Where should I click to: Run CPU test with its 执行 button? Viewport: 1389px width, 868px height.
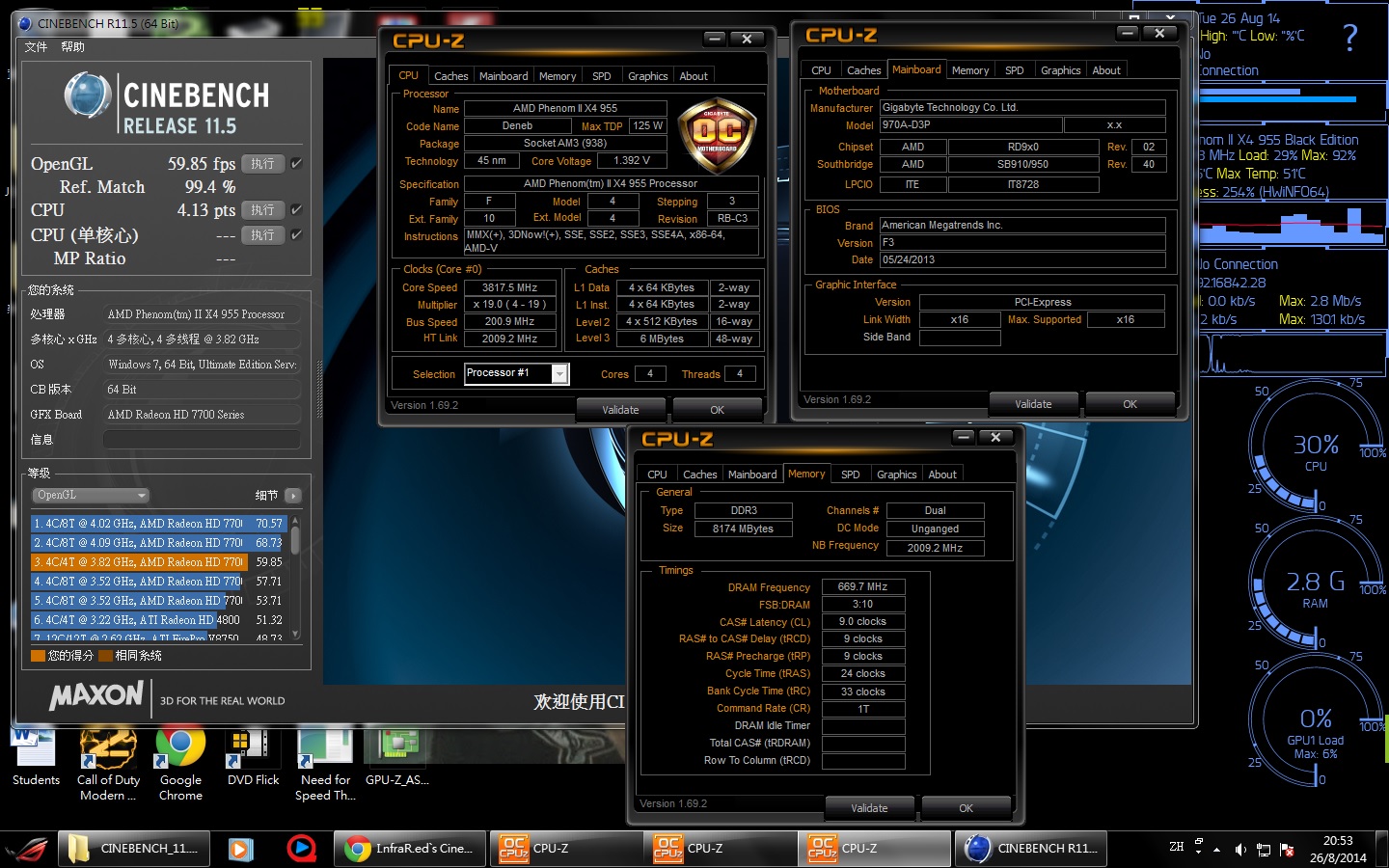[x=262, y=209]
